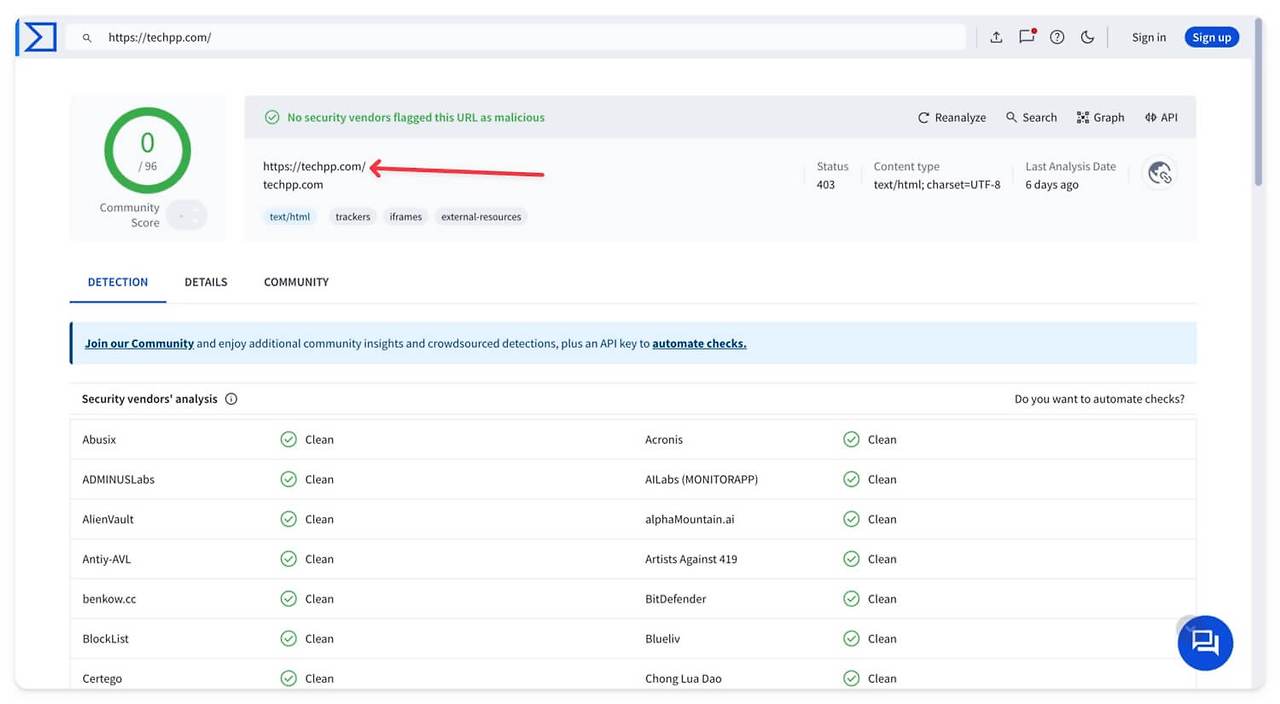Click the benkow.cc vendor name

tap(109, 599)
